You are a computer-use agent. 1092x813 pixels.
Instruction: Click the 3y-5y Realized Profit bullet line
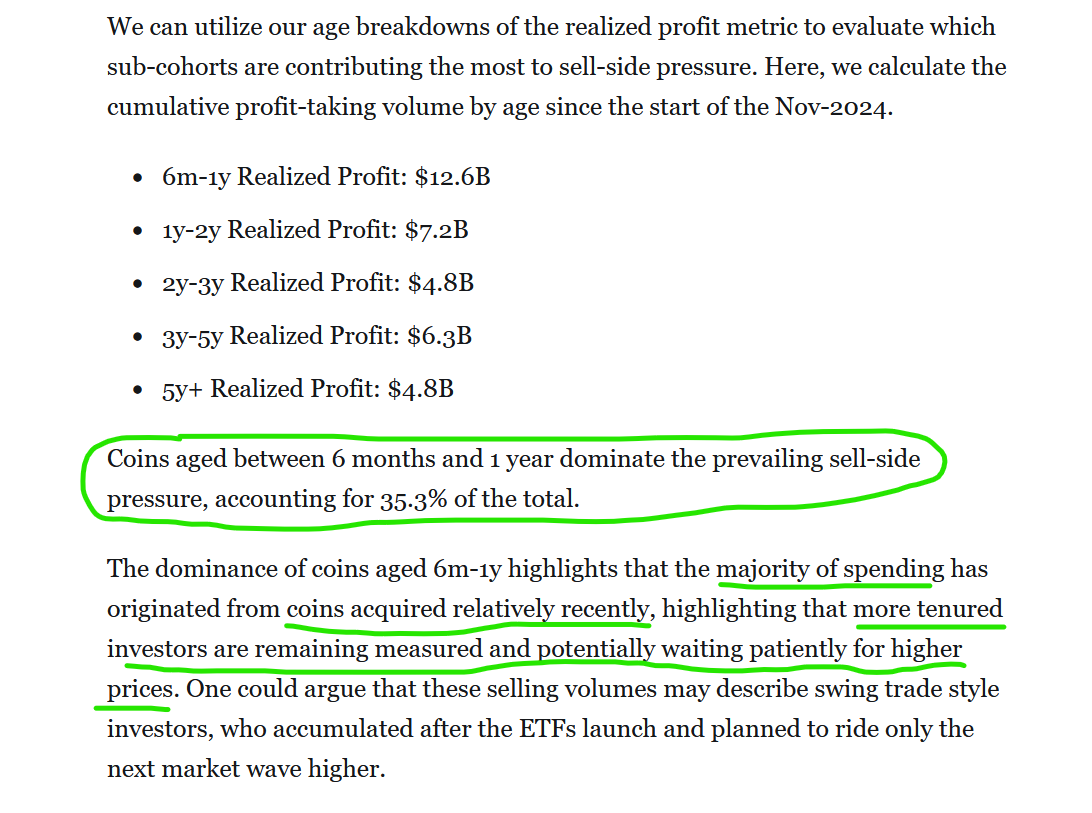317,336
